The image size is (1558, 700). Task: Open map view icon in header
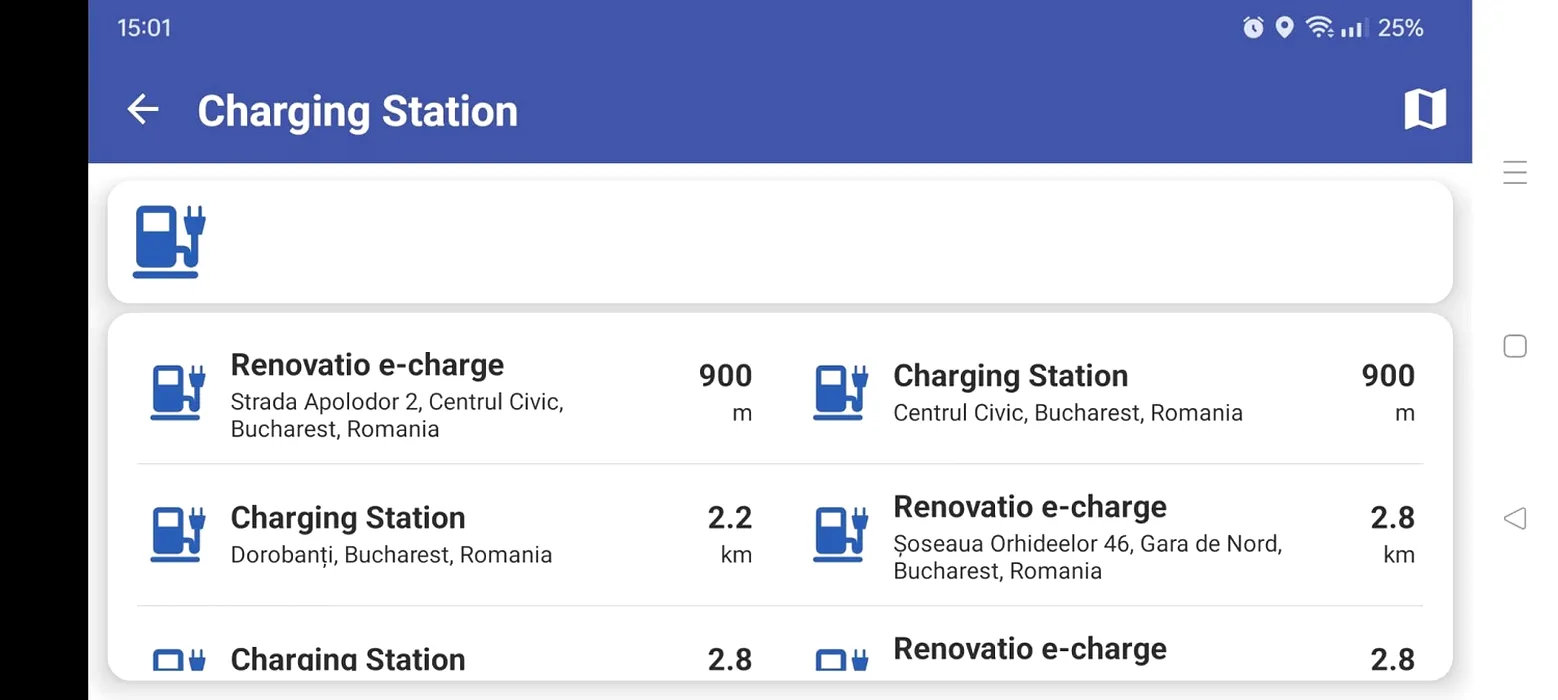(1425, 109)
